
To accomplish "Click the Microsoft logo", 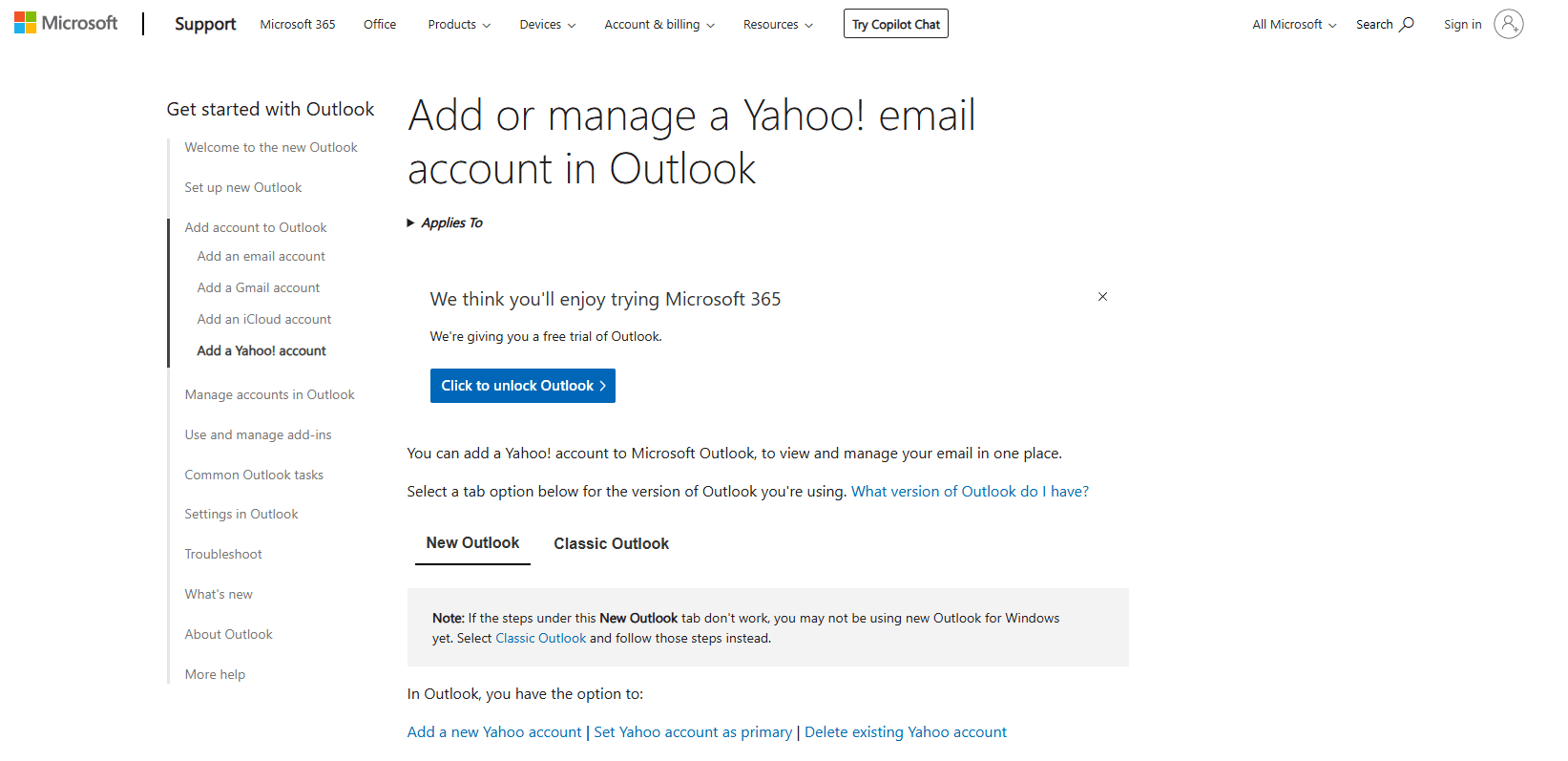I will 66,23.
